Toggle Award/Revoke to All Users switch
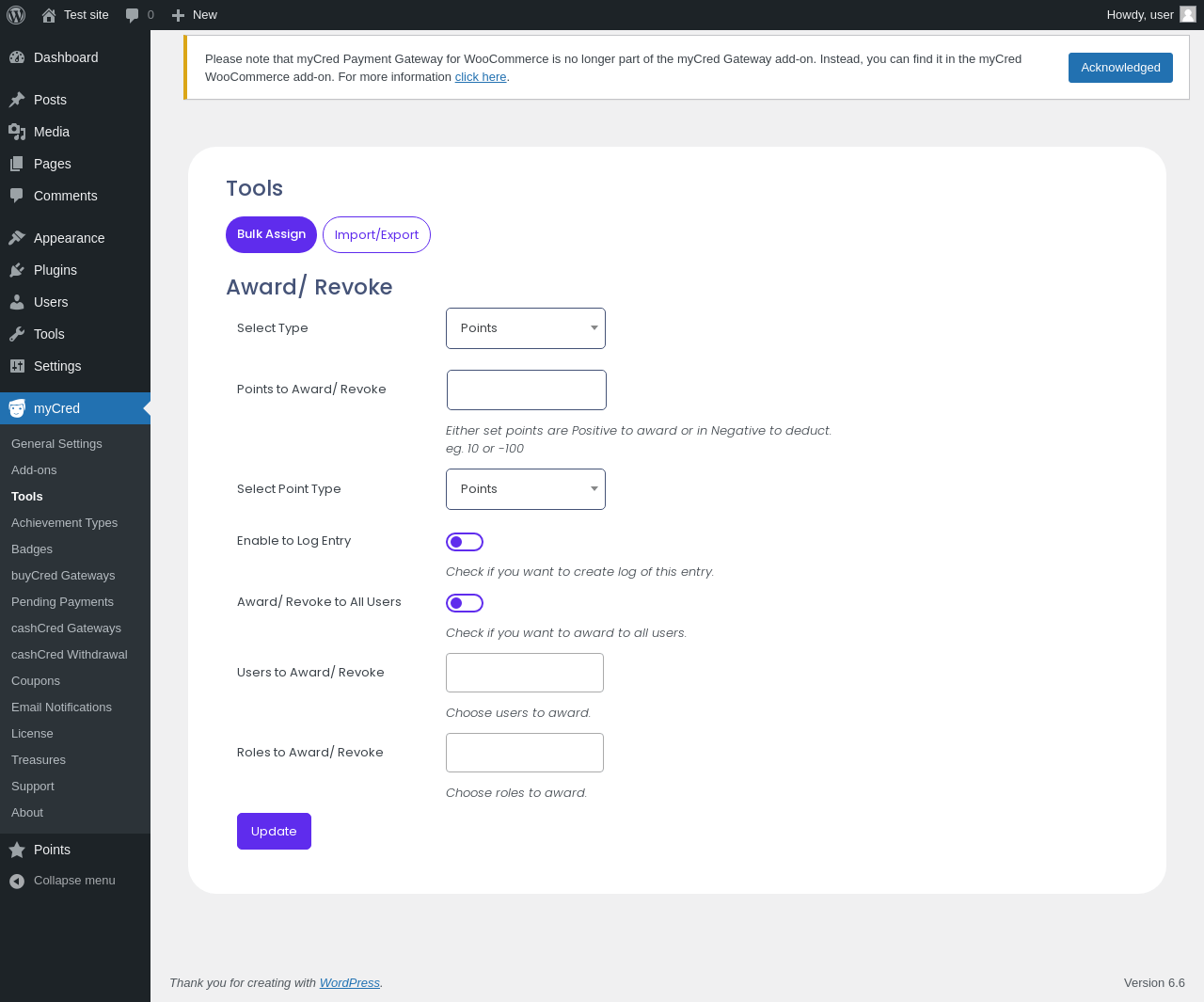Image resolution: width=1204 pixels, height=1002 pixels. 465,603
